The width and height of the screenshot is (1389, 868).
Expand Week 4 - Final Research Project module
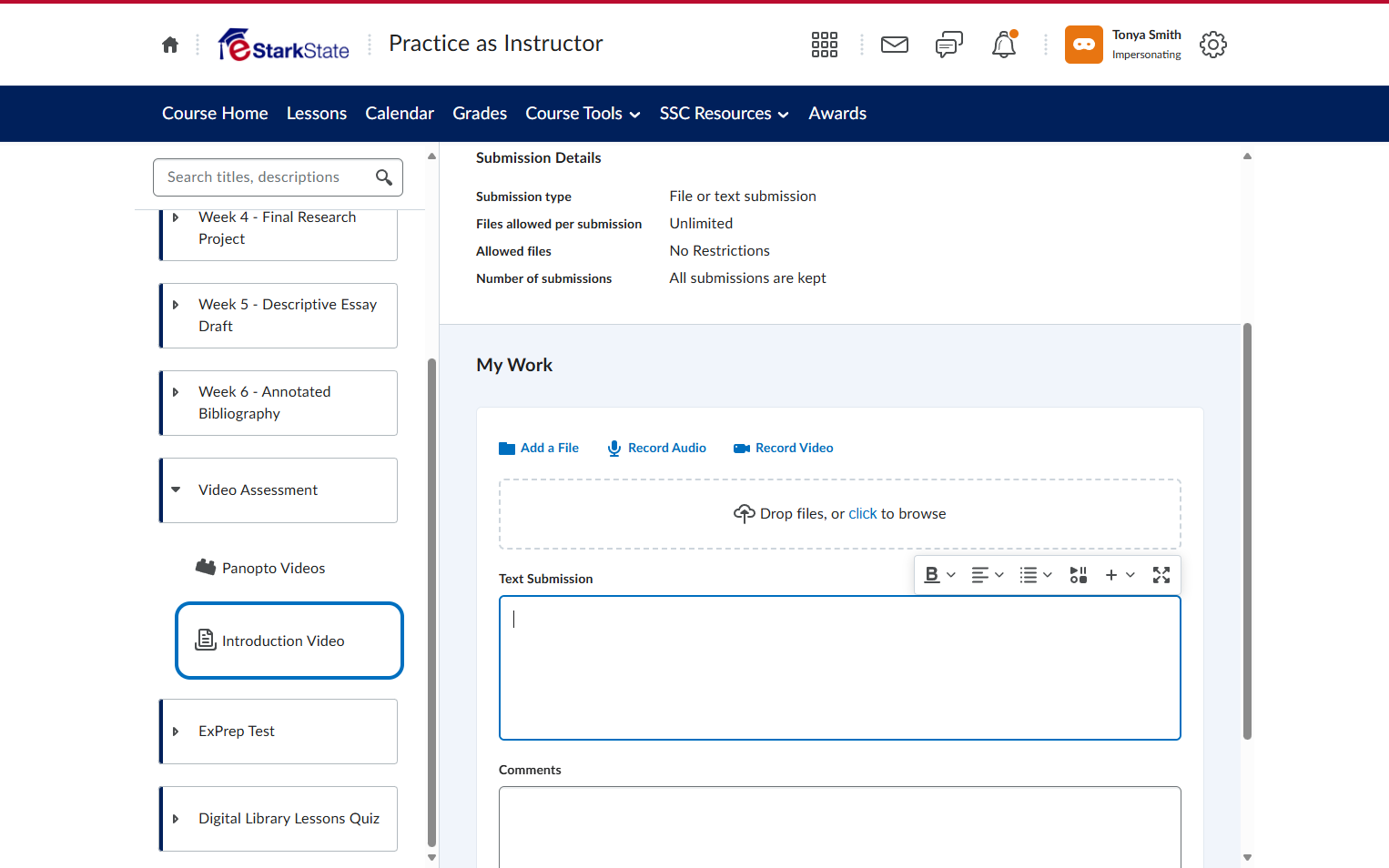[x=176, y=217]
